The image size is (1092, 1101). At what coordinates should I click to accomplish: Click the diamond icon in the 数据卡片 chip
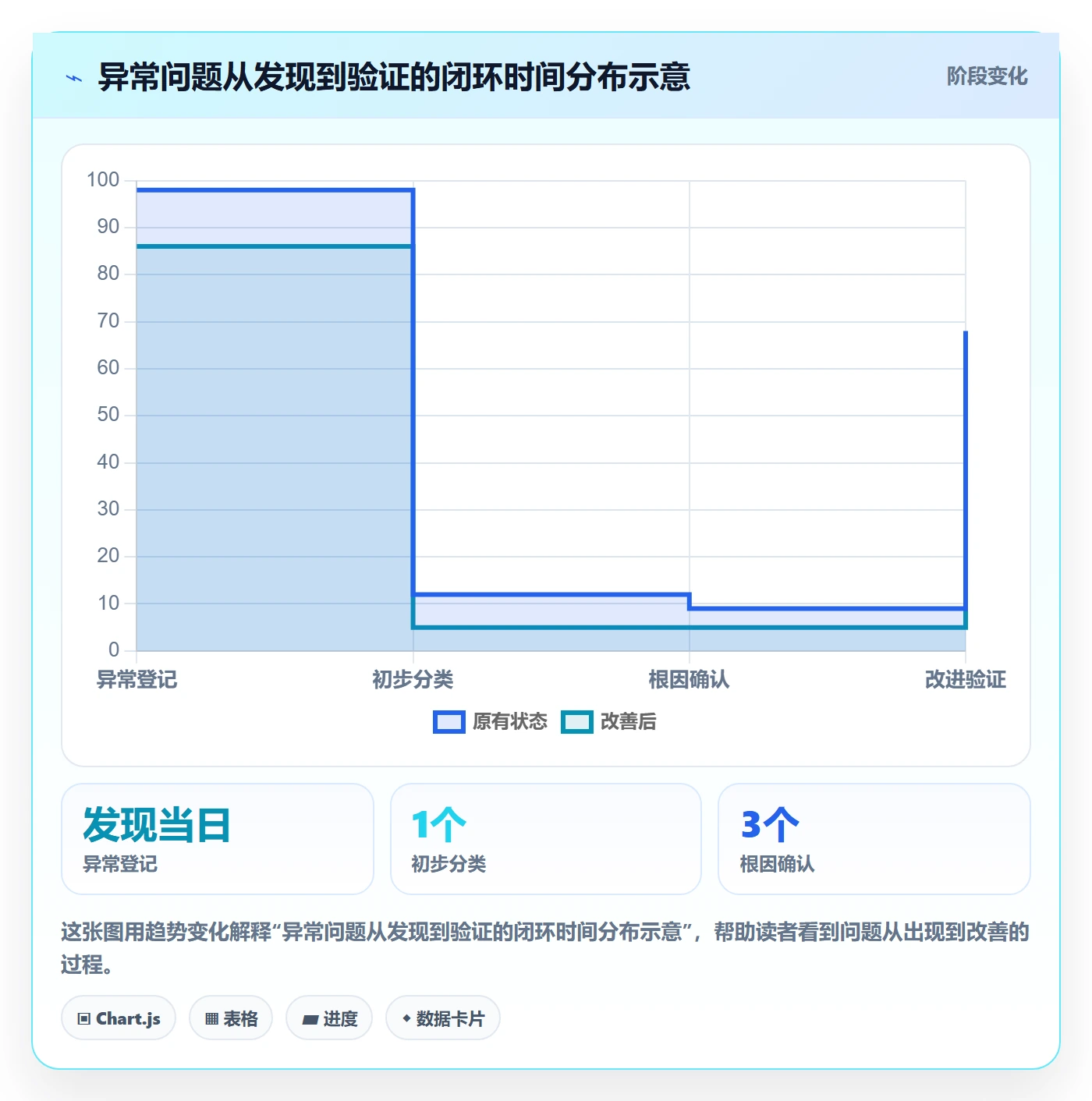tap(406, 1018)
